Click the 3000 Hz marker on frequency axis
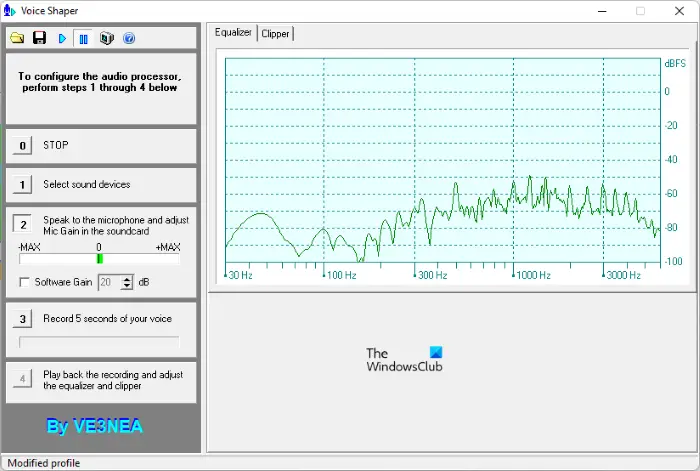This screenshot has height=471, width=700. coord(624,275)
